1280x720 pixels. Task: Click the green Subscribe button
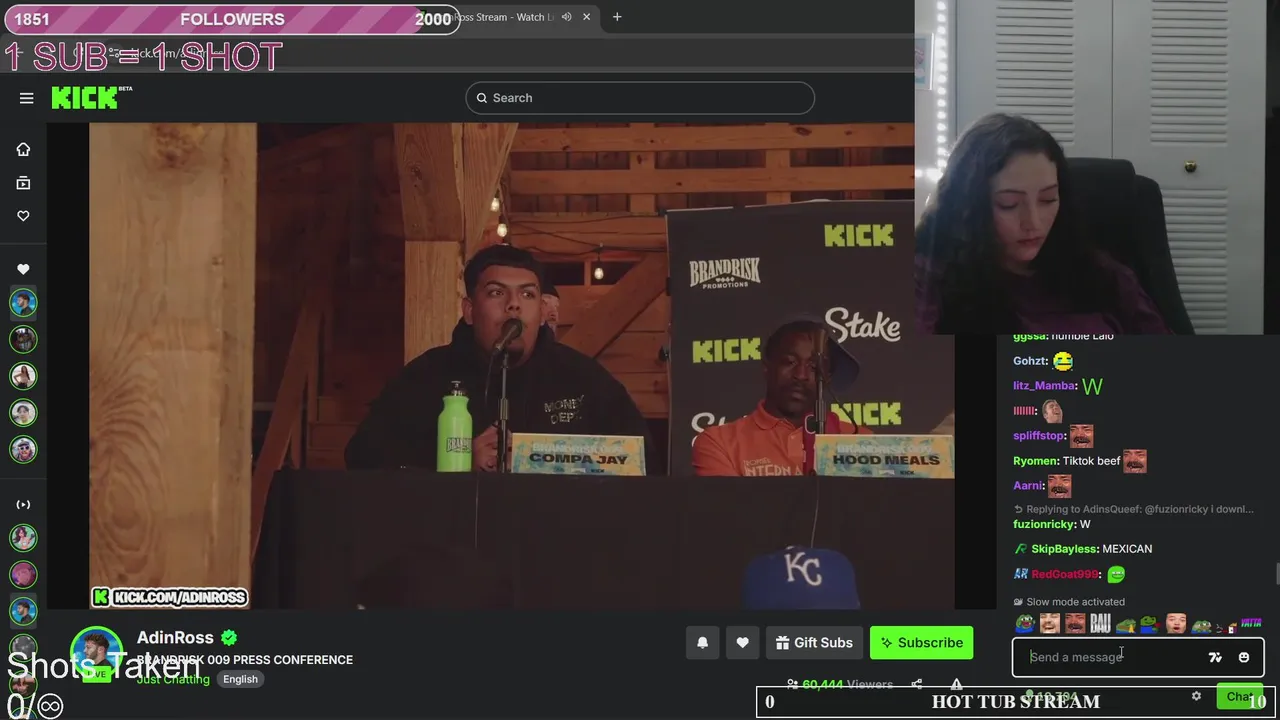pyautogui.click(x=922, y=643)
